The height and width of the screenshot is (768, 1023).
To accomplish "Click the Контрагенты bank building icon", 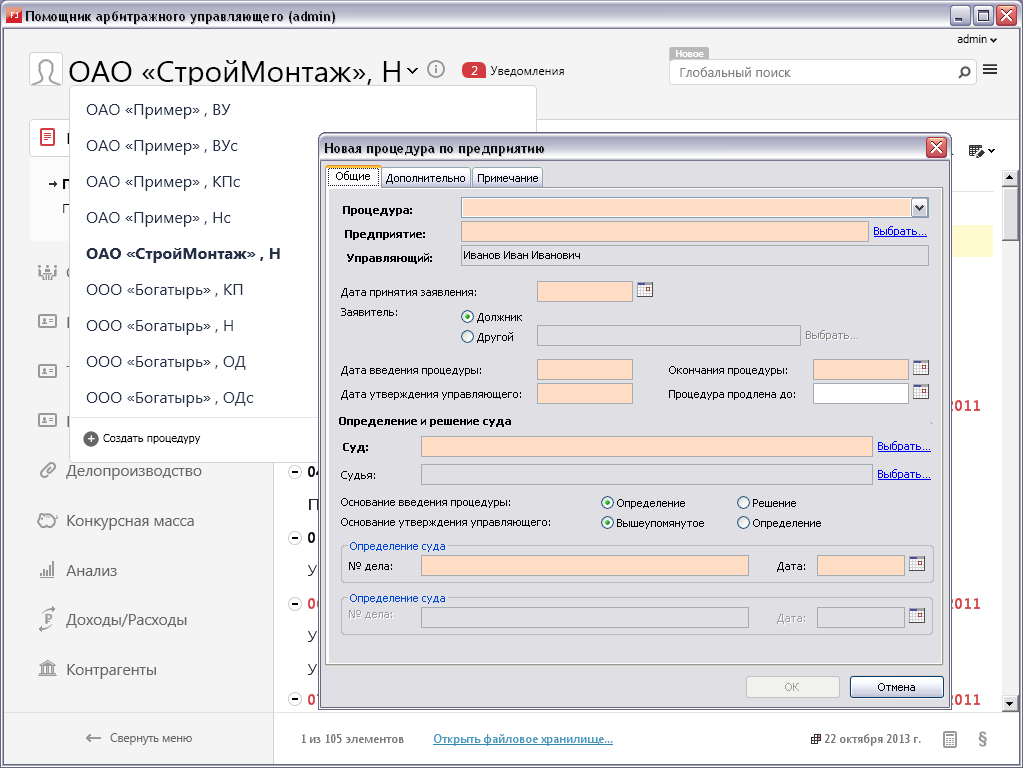I will point(47,669).
